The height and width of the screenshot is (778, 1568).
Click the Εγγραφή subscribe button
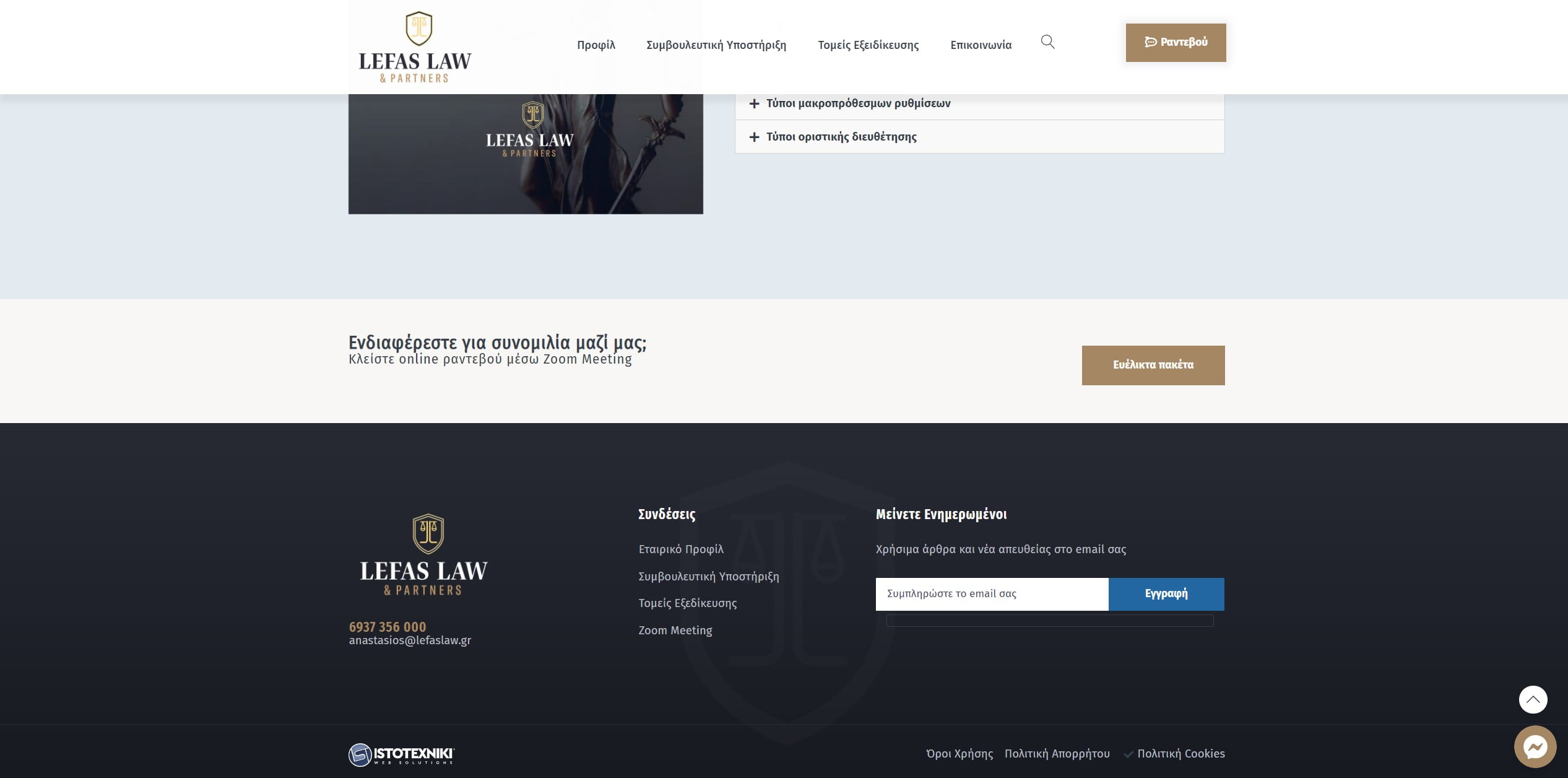point(1166,593)
